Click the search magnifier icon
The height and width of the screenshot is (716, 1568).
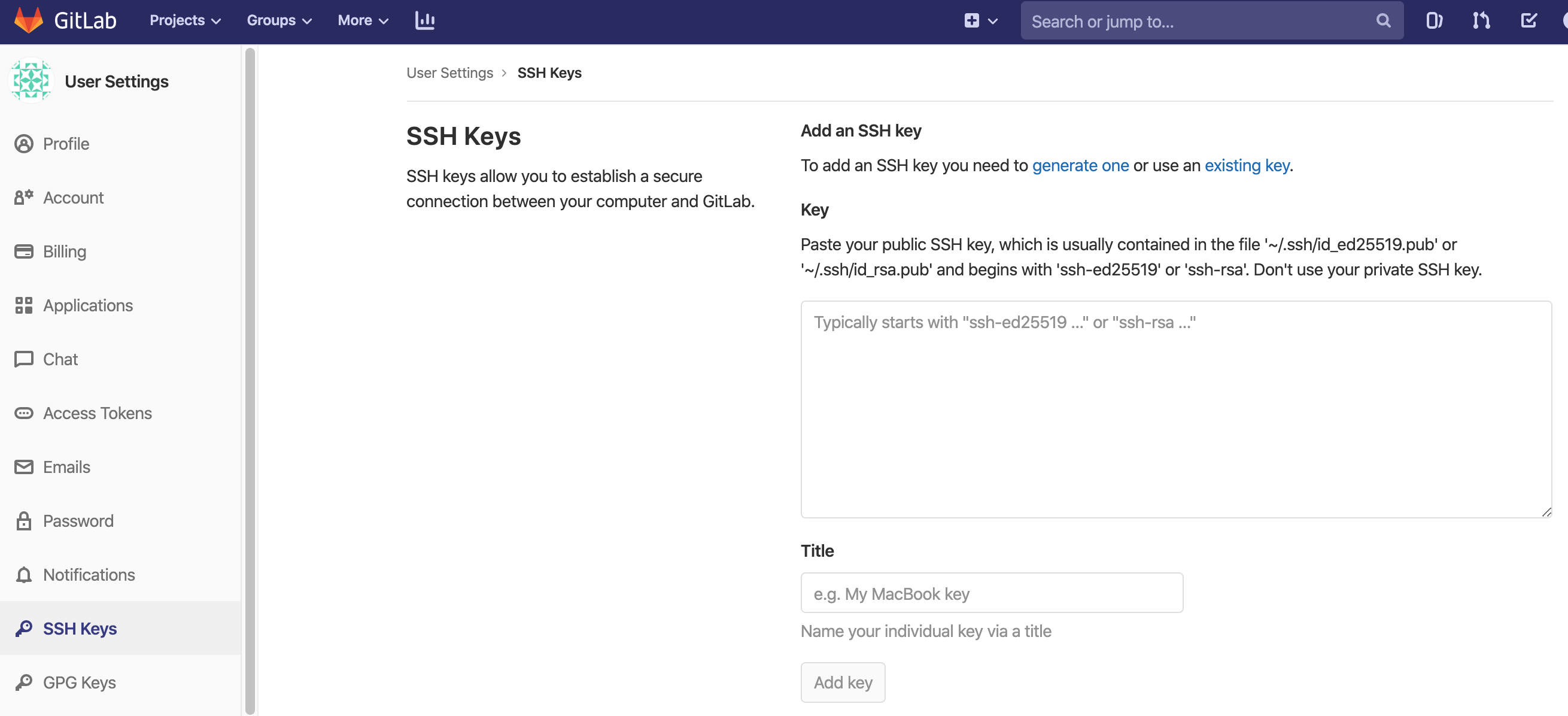[1383, 22]
